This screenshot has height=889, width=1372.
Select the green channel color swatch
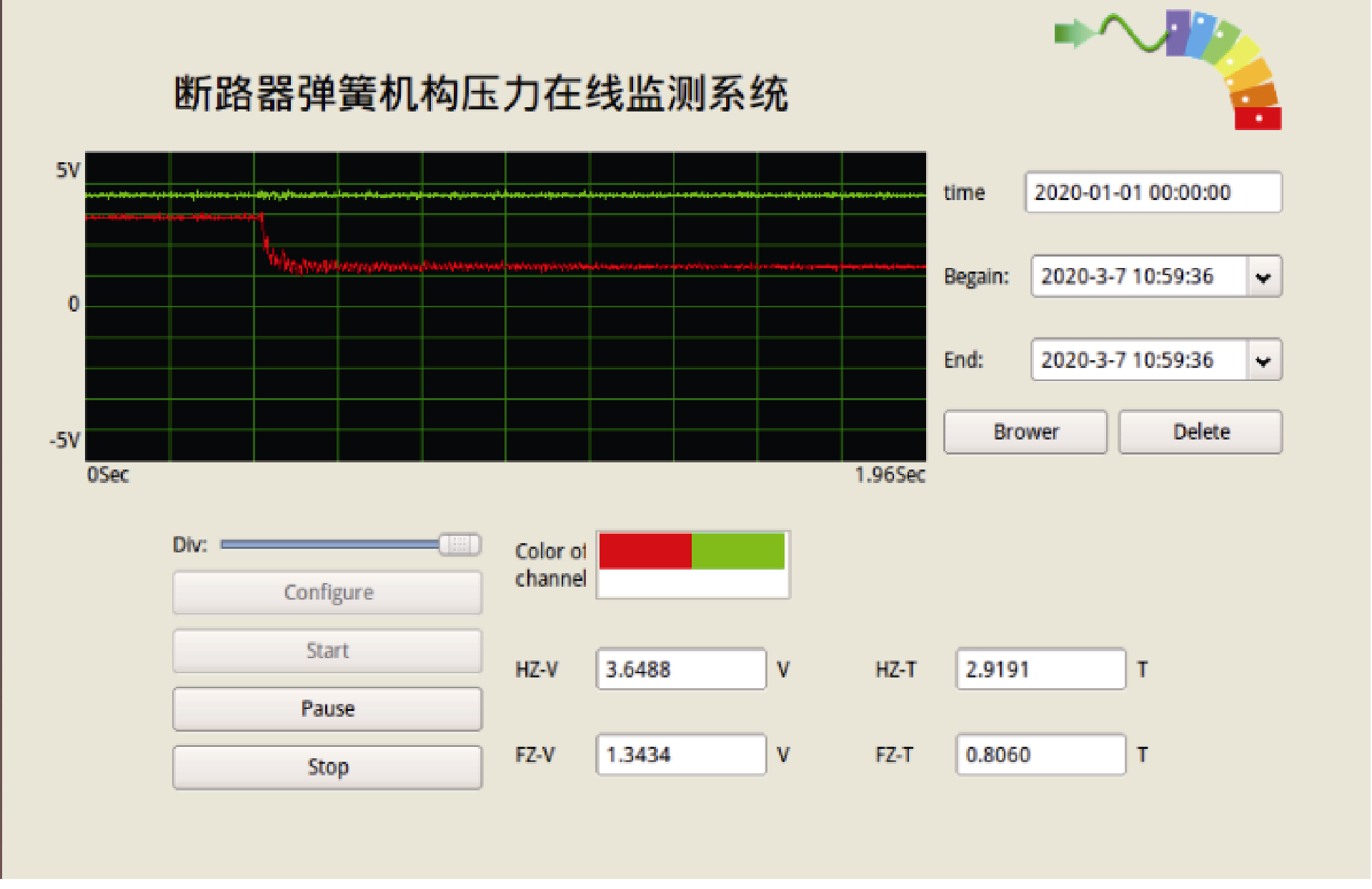(737, 551)
